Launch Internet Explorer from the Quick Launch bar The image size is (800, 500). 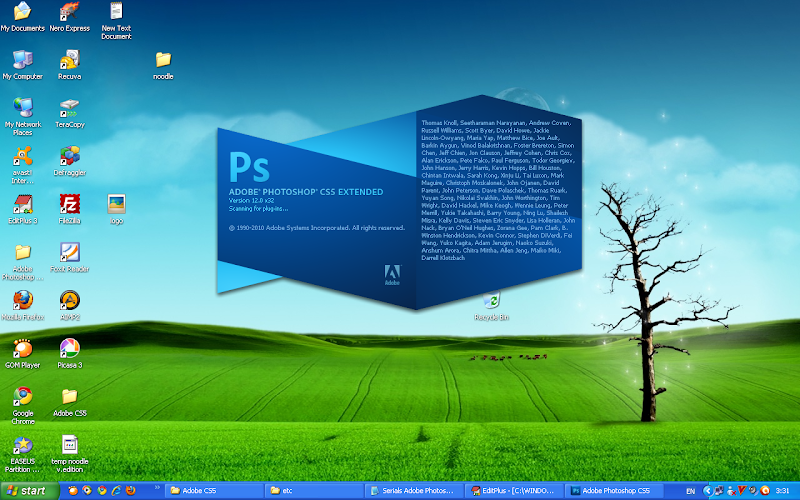tap(116, 490)
